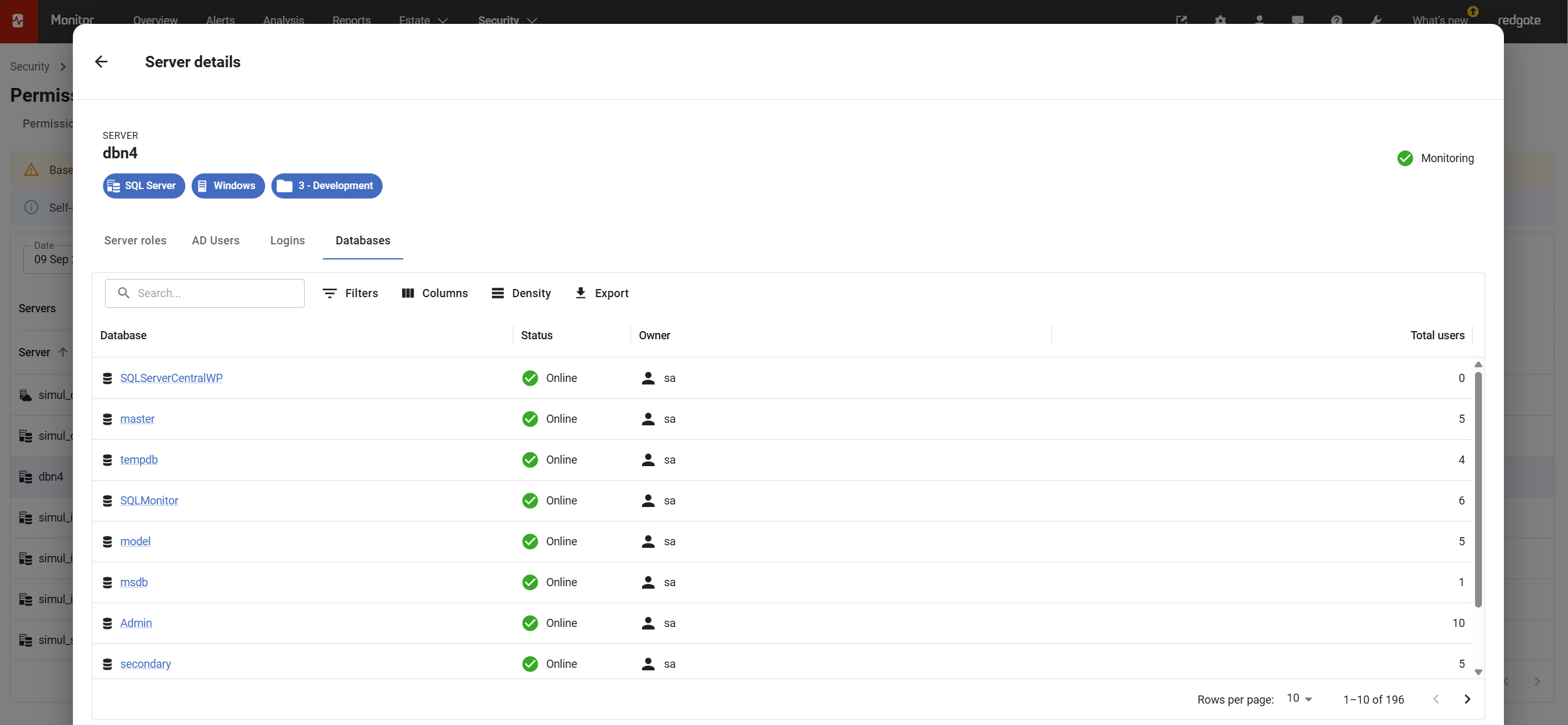Screen dimensions: 1568x725
Task: Go to next page of databases
Action: [1467, 699]
